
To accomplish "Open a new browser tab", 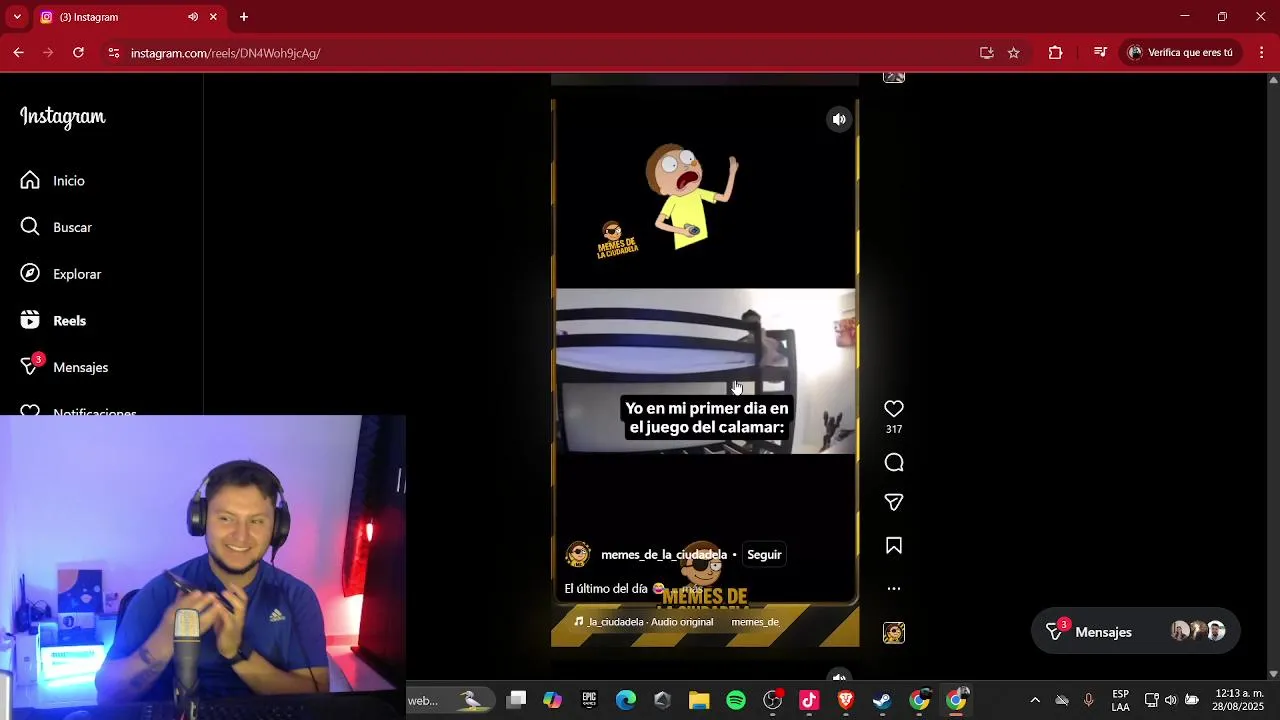I will pos(244,17).
